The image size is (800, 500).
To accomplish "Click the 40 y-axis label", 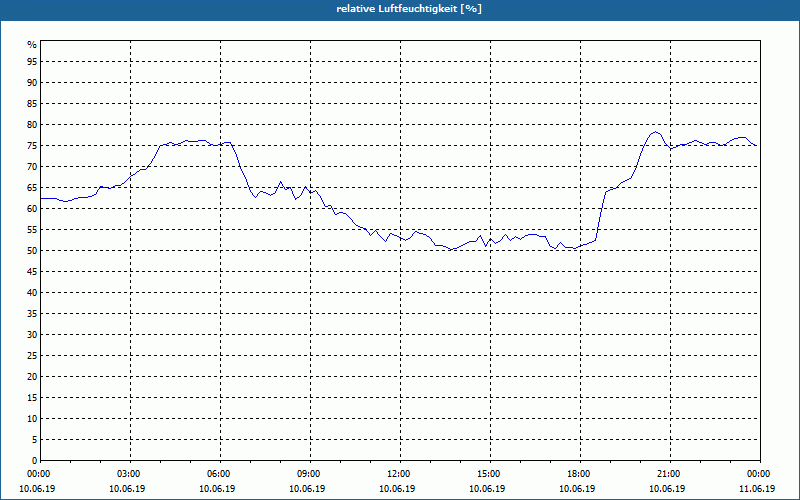I will click(32, 292).
